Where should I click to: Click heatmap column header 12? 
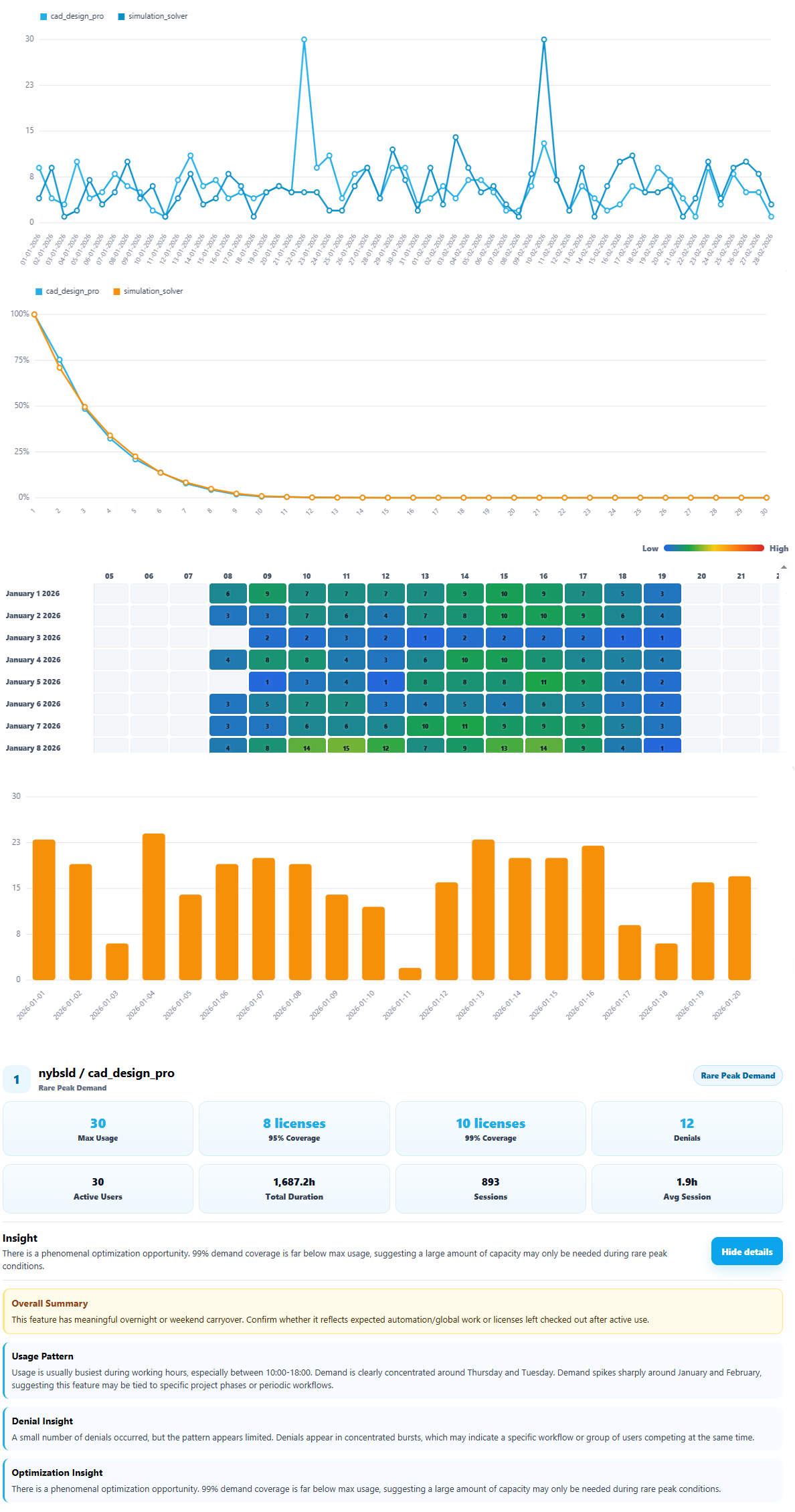point(385,576)
